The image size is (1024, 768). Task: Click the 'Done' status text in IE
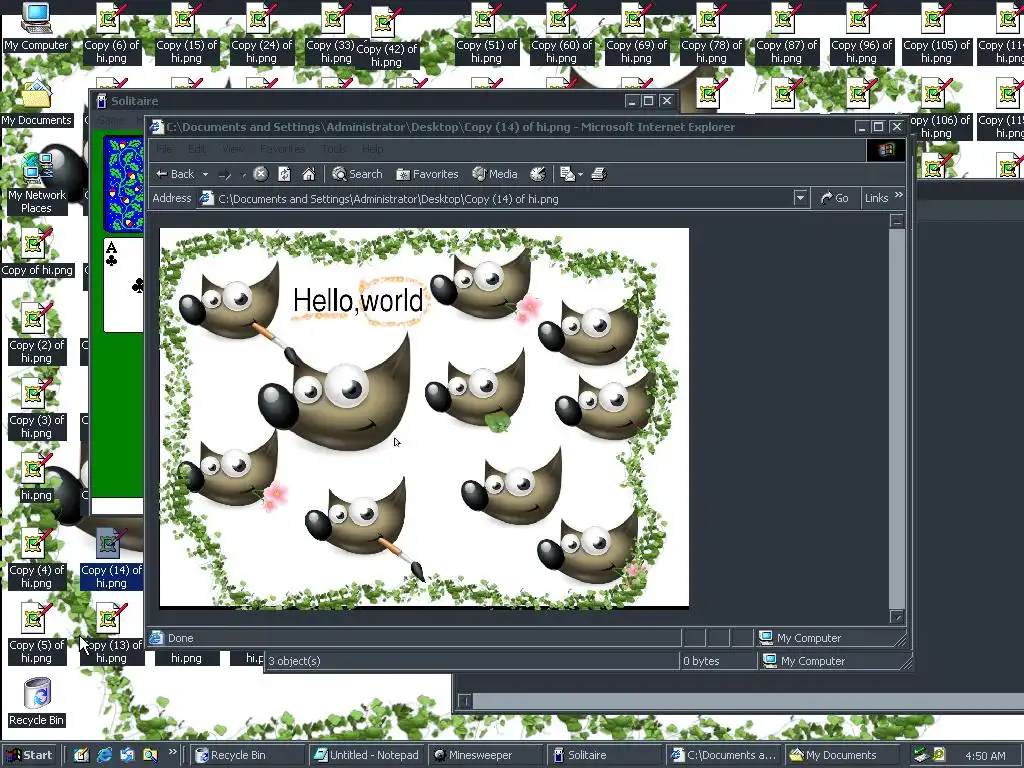click(x=180, y=638)
